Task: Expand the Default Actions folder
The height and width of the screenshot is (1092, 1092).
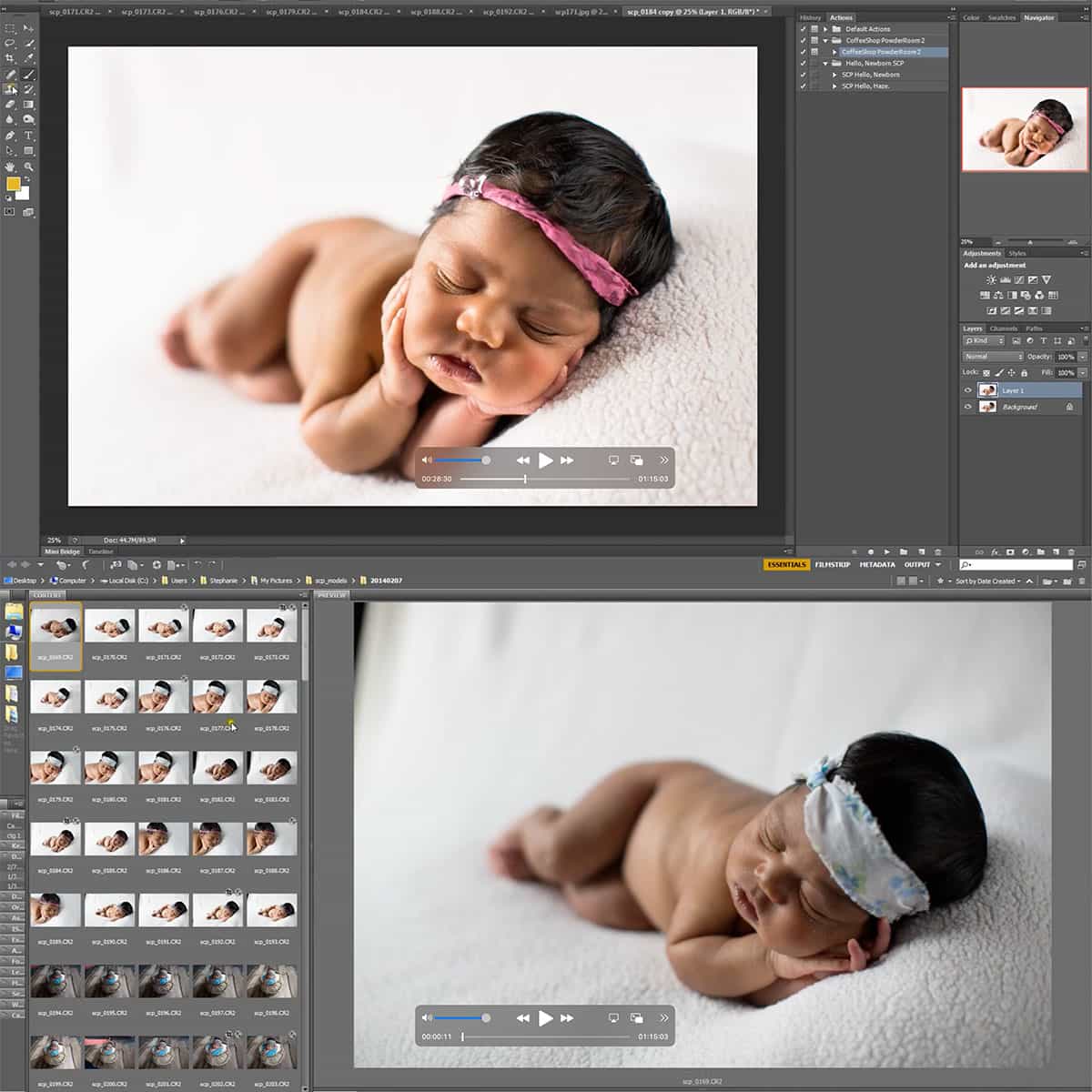Action: 825,29
